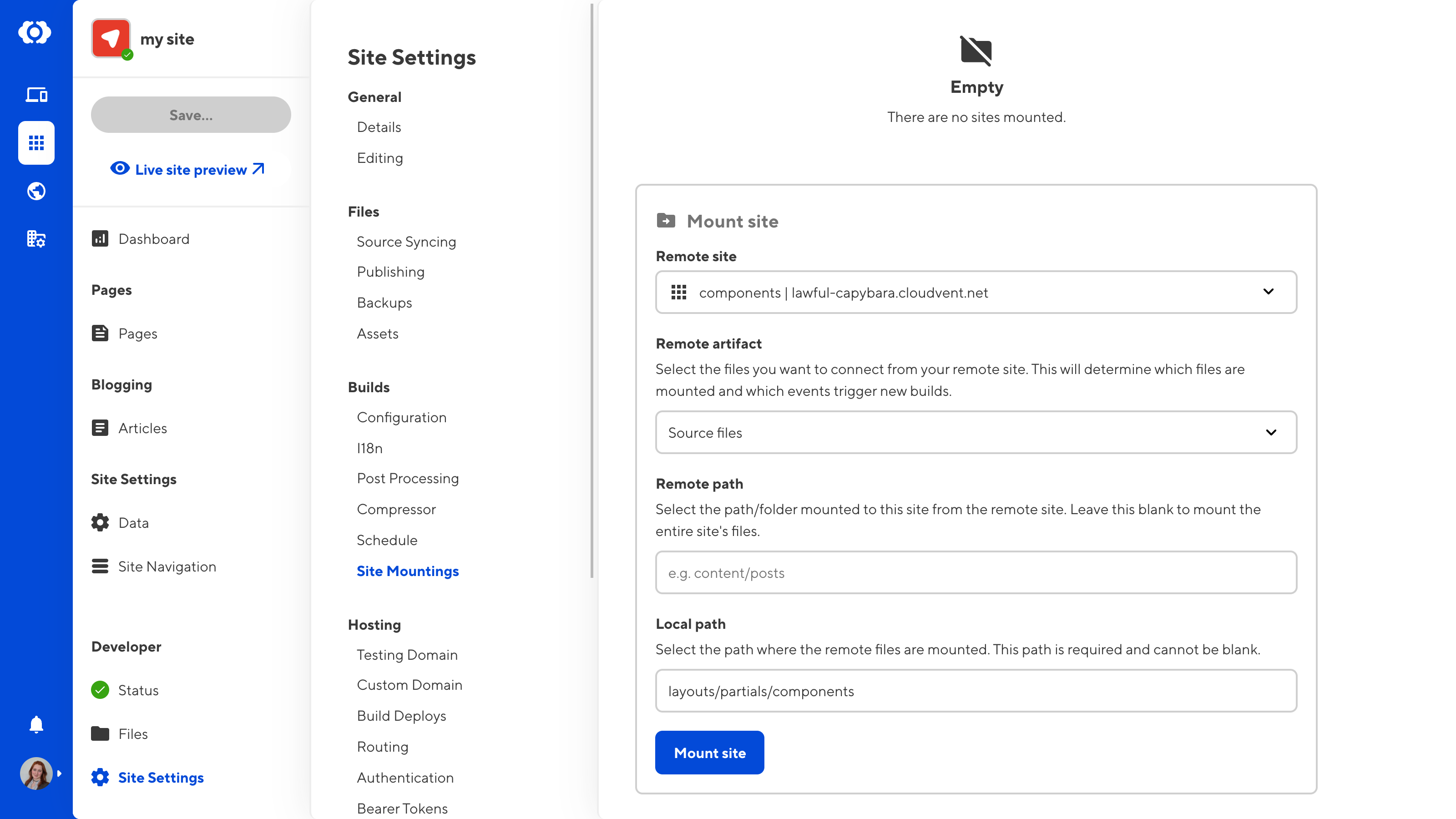Open the Remote site dropdown
This screenshot has width=1456, height=819.
point(976,292)
